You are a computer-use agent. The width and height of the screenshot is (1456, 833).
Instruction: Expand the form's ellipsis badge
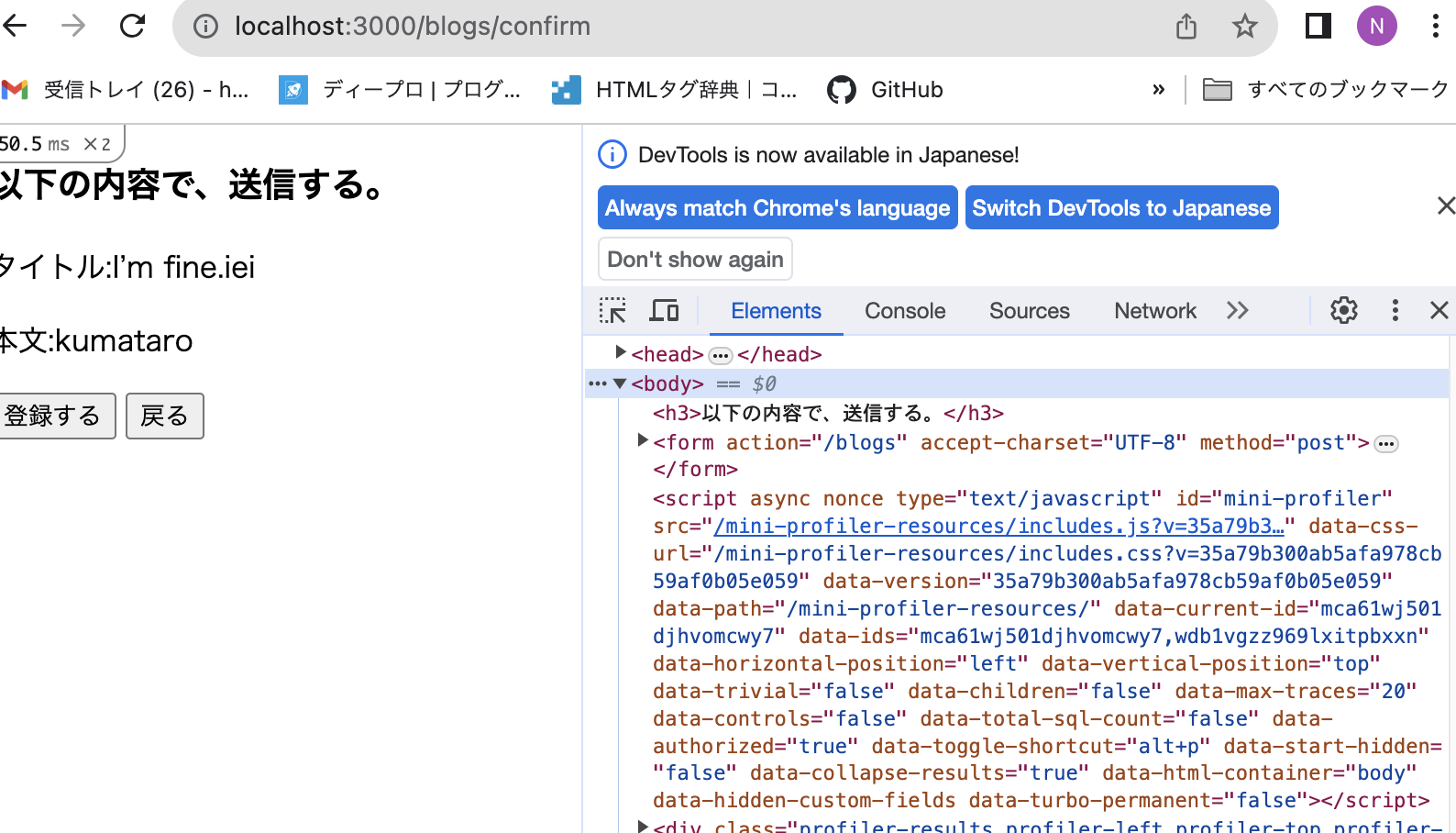tap(1386, 444)
